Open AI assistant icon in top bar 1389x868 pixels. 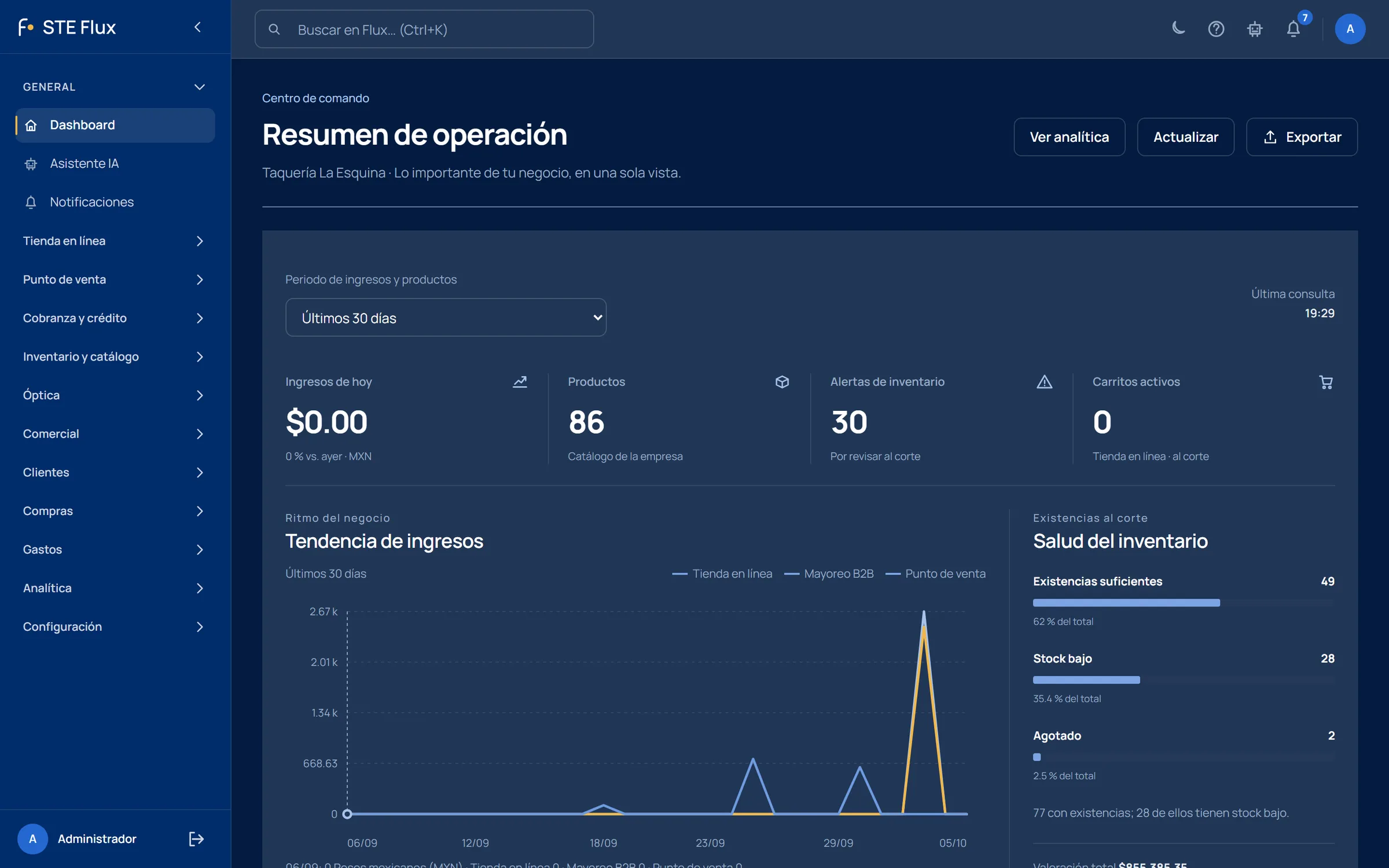coord(1255,28)
